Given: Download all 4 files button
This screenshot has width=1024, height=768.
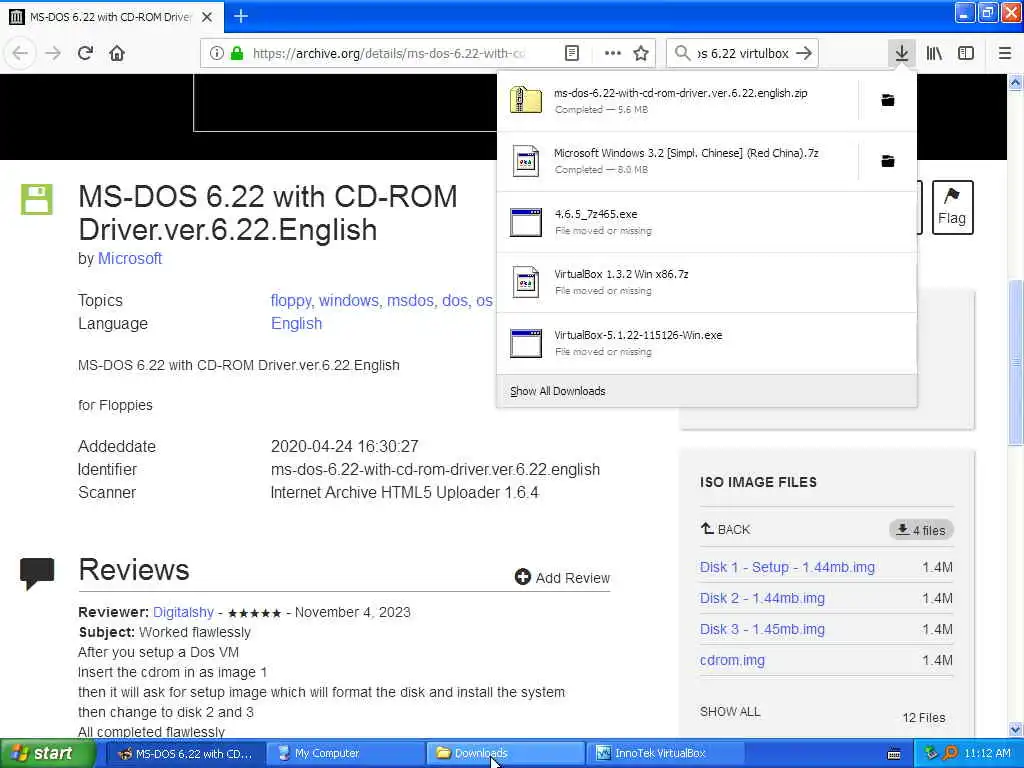Looking at the screenshot, I should pos(921,530).
